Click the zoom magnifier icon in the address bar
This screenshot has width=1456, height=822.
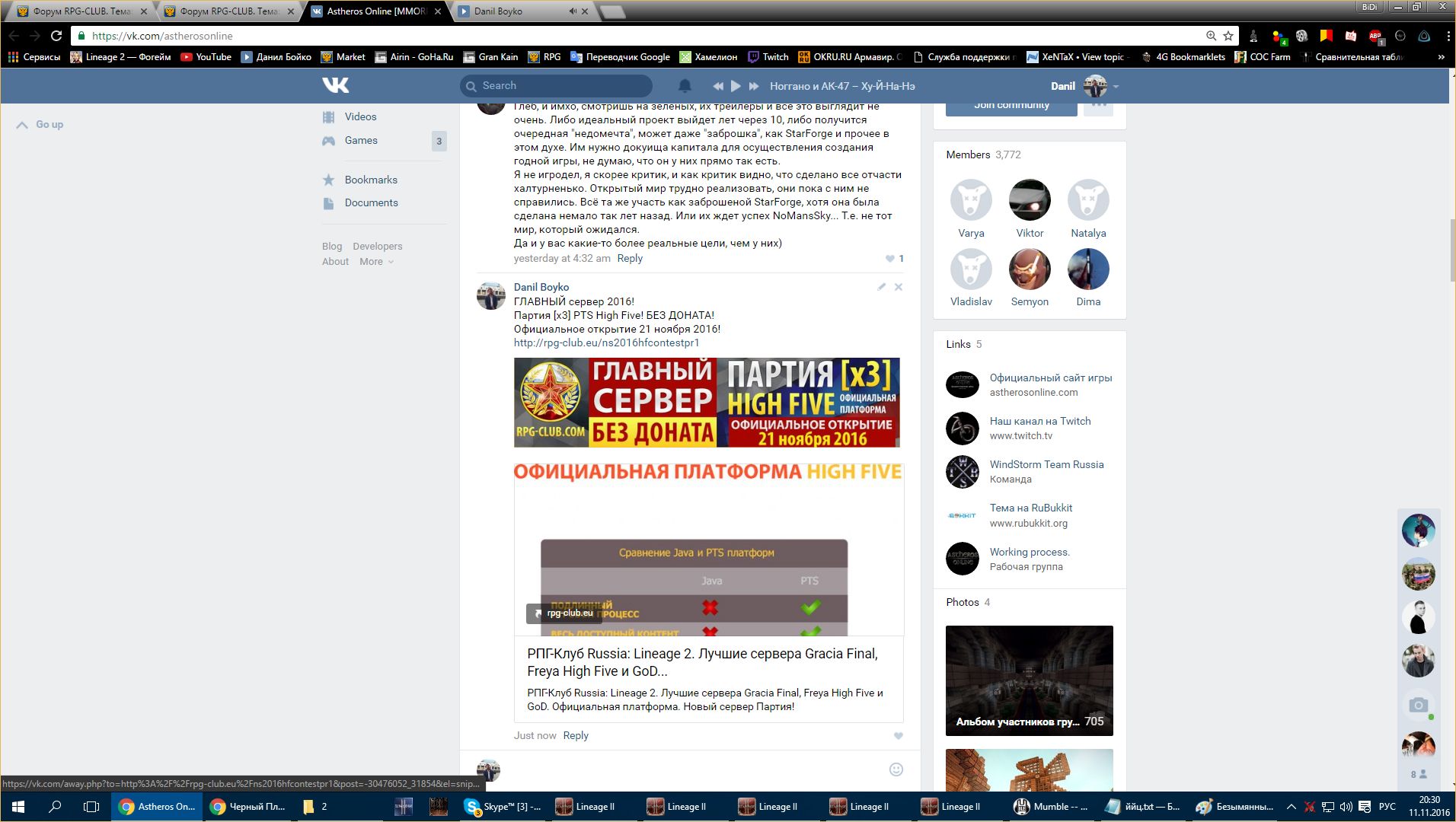pos(1211,36)
